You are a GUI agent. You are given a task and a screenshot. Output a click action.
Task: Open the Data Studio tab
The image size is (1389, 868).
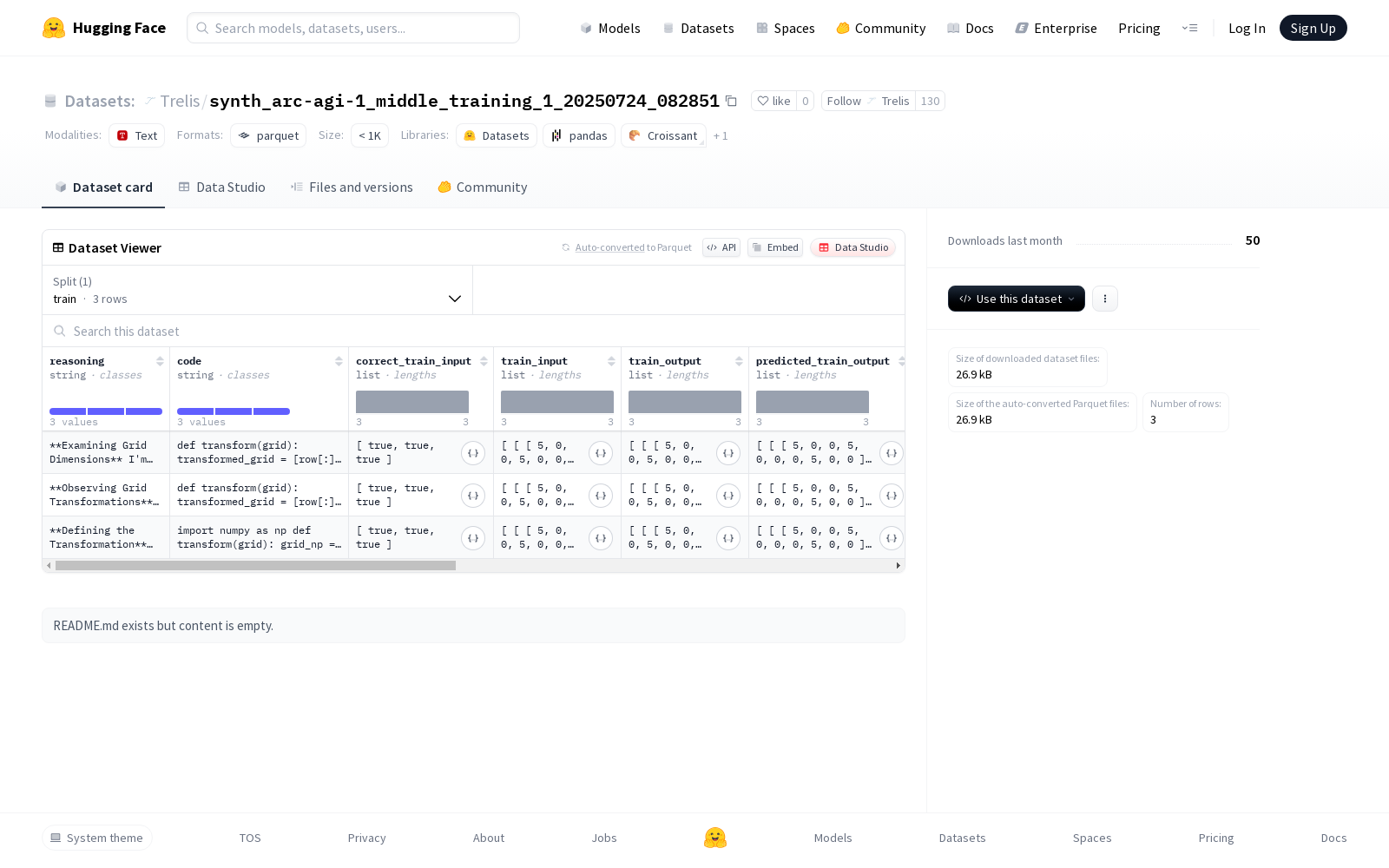222,187
